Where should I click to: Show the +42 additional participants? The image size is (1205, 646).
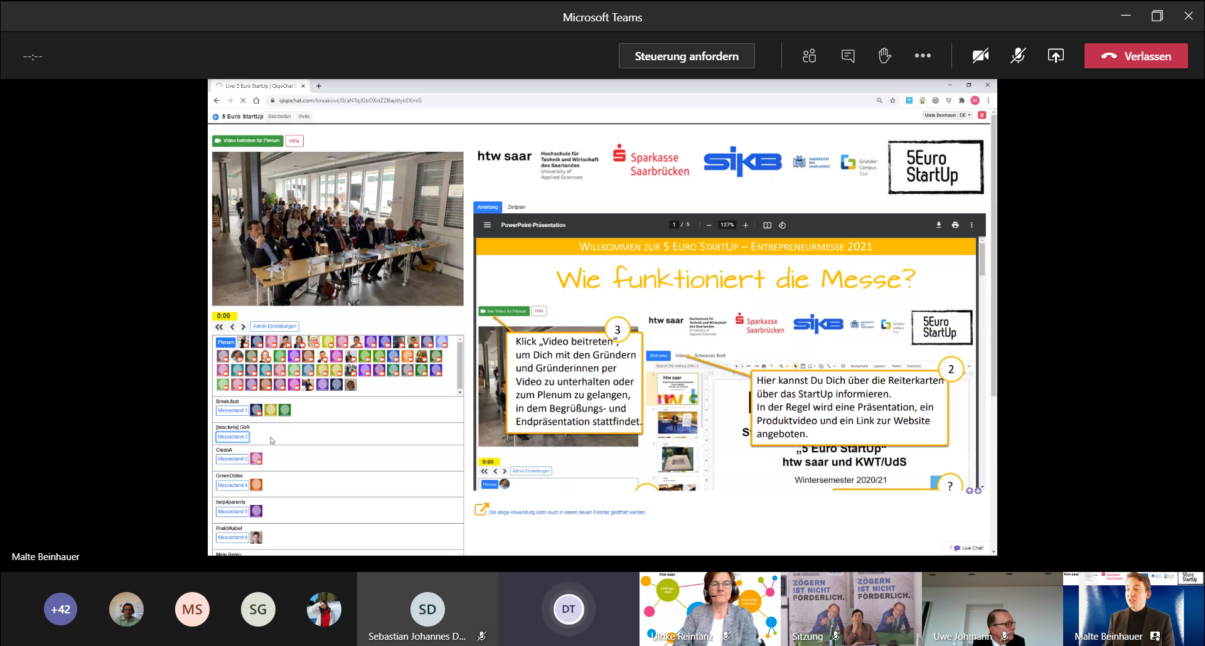point(61,609)
